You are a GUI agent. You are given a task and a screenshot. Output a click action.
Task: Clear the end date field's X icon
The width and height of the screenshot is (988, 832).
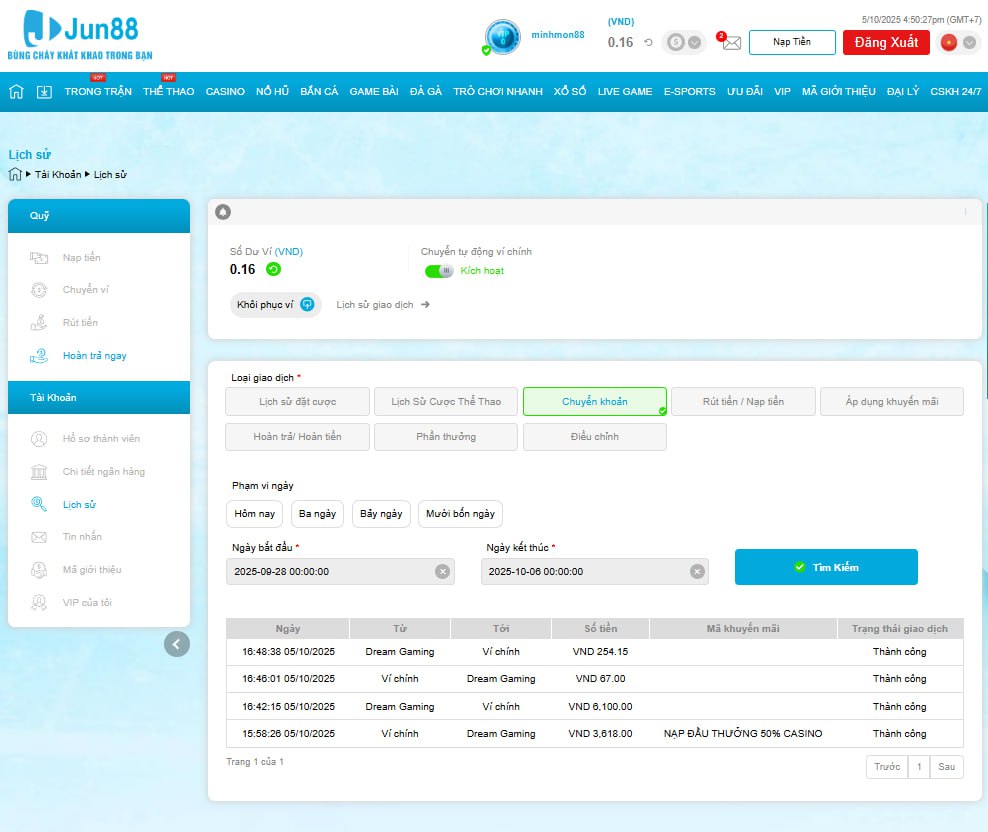tap(696, 571)
